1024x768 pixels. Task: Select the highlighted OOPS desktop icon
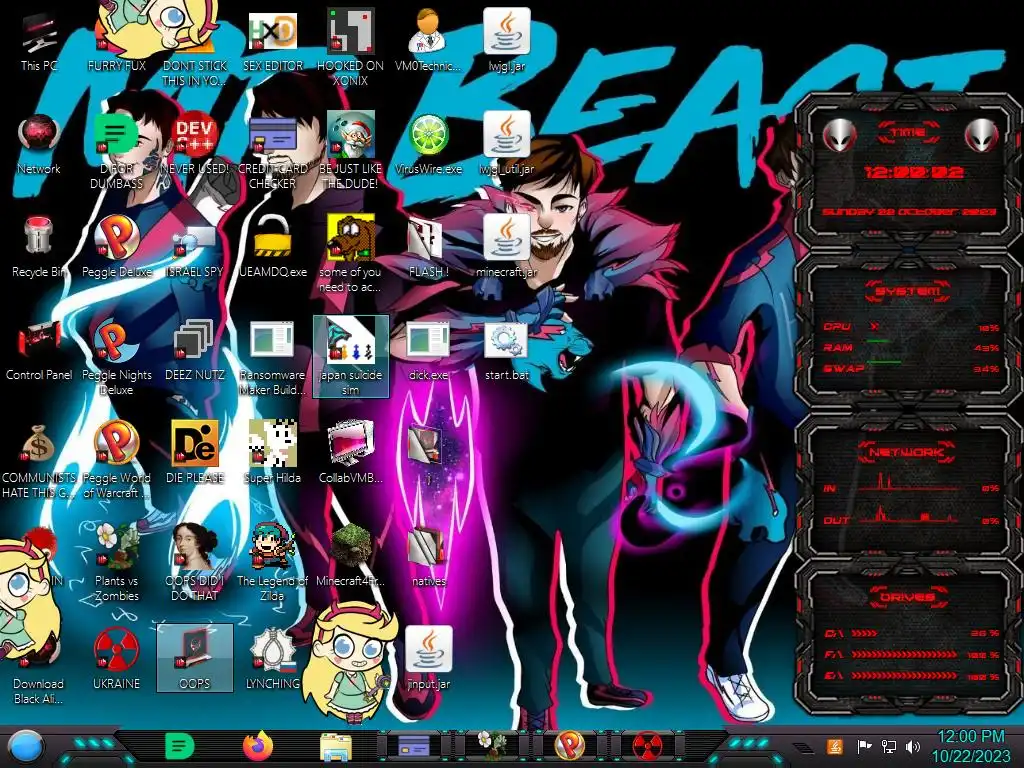(194, 658)
